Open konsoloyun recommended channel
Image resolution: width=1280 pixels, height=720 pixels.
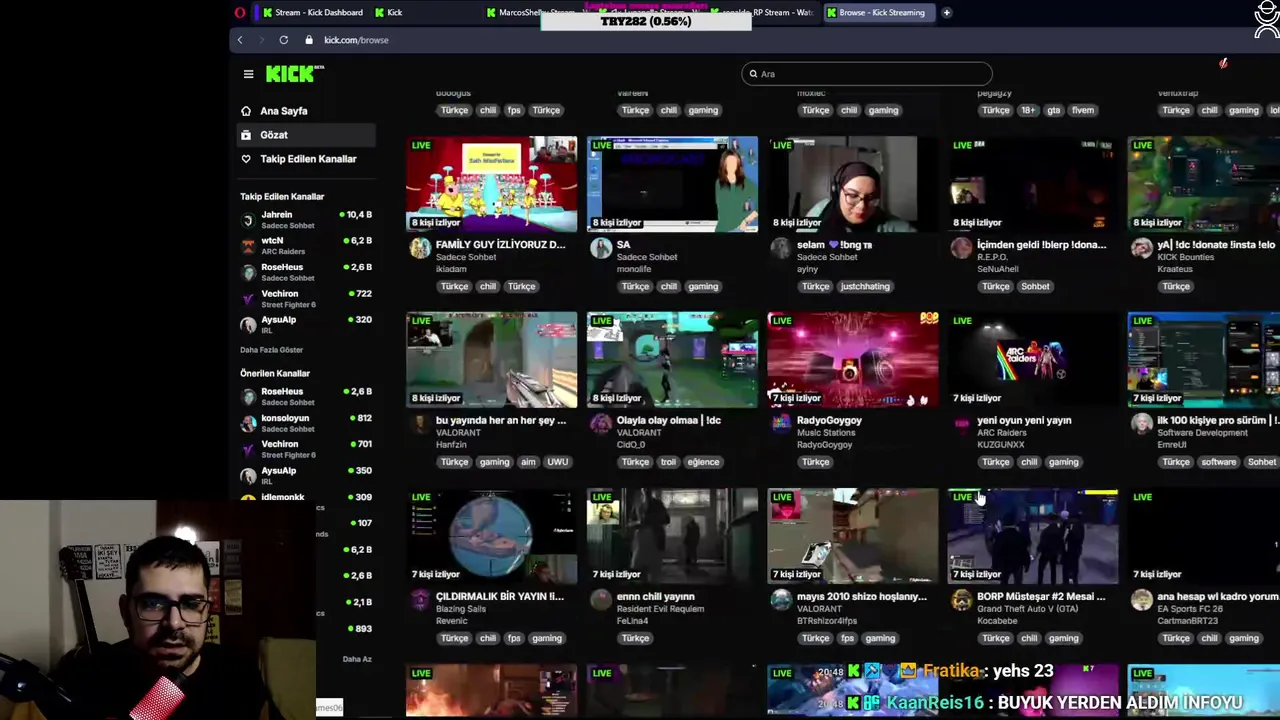pyautogui.click(x=307, y=423)
